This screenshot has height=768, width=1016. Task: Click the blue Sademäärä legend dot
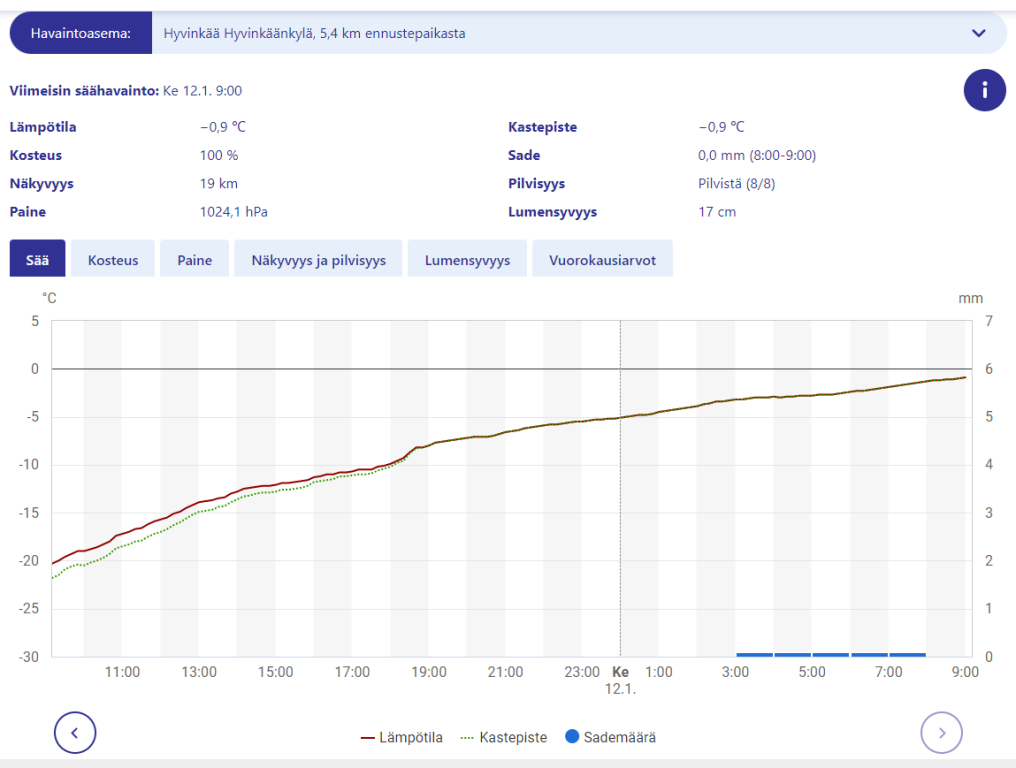[x=572, y=738]
